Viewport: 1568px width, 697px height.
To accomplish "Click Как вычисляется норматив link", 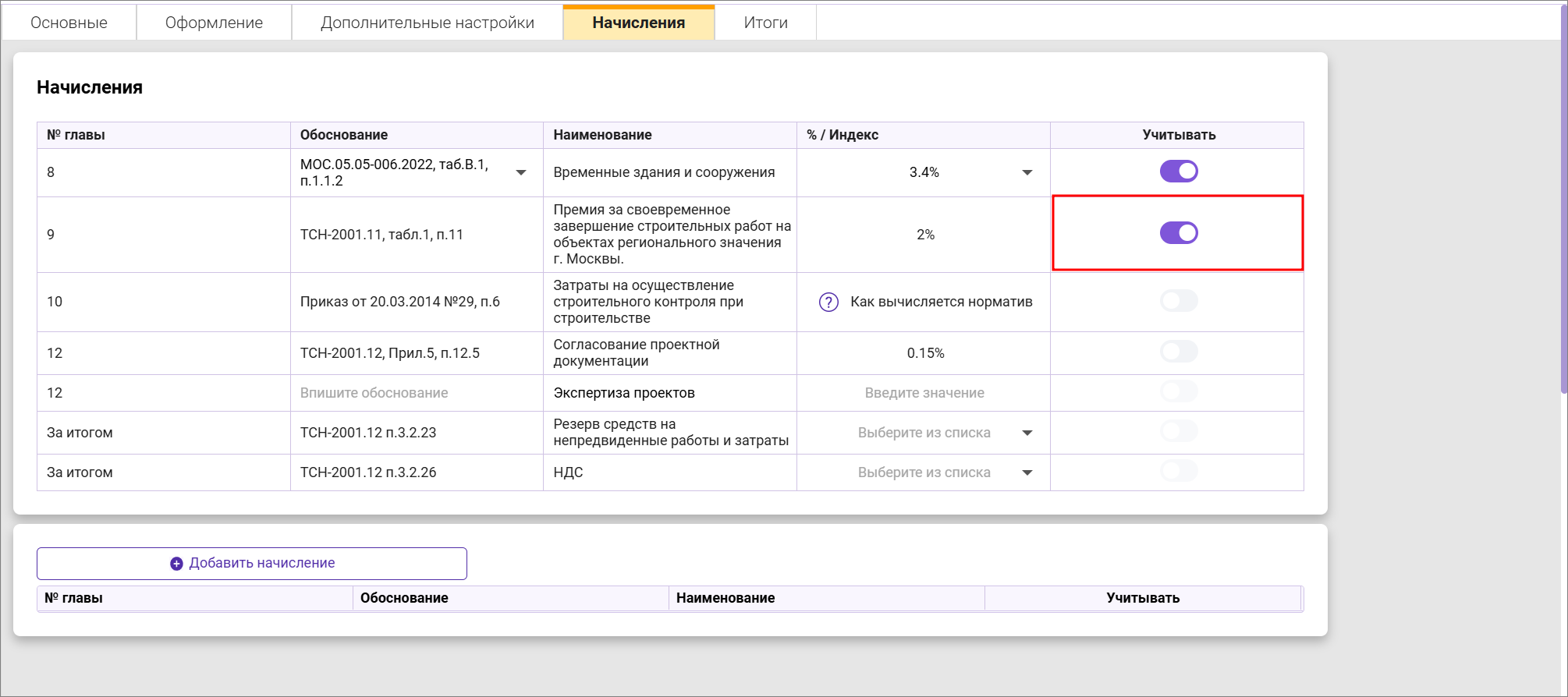I will 941,303.
